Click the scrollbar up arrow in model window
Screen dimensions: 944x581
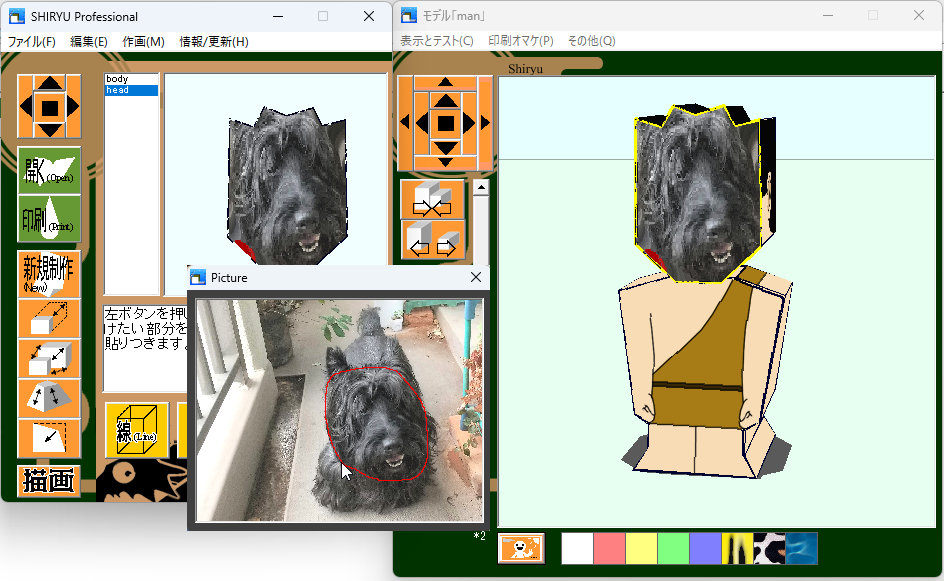[481, 187]
